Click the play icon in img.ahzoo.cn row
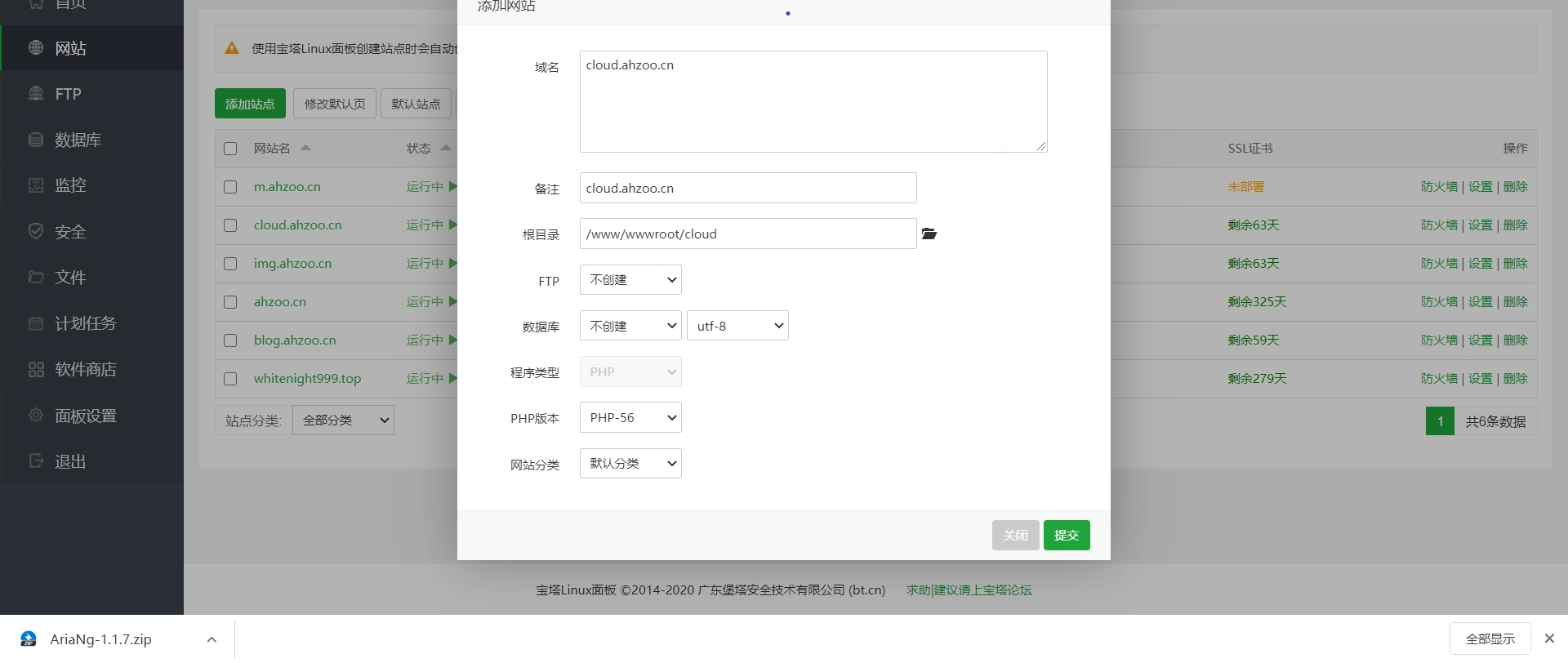 pos(452,264)
